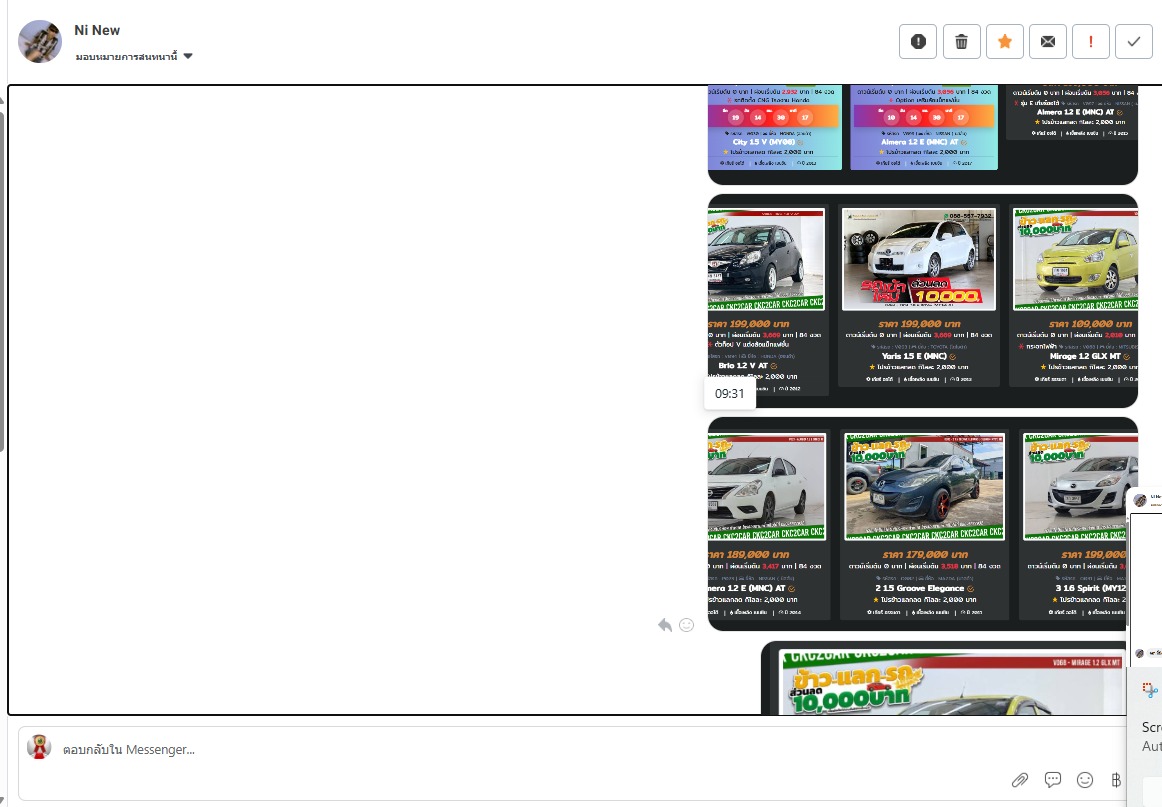Focus the Messenger reply text field

500,749
